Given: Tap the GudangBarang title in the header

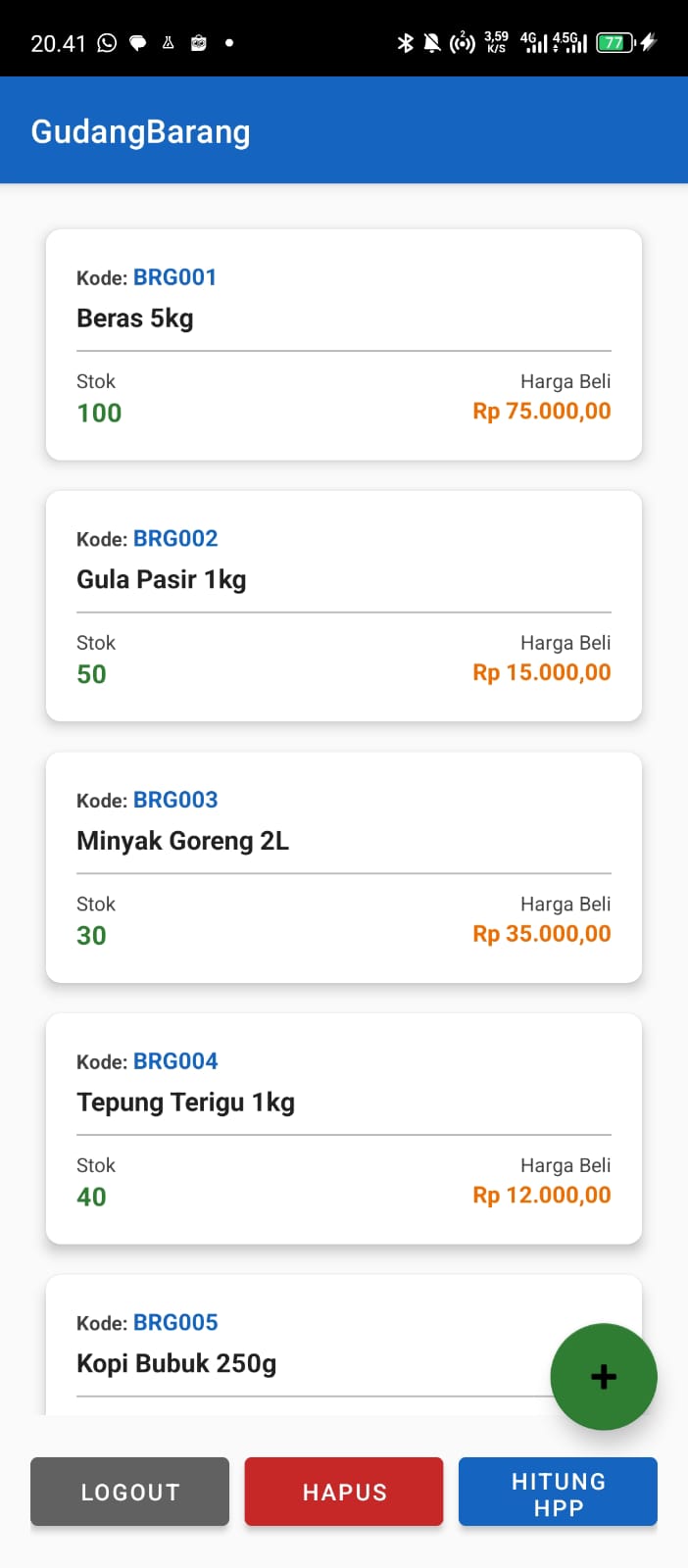Looking at the screenshot, I should click(140, 130).
